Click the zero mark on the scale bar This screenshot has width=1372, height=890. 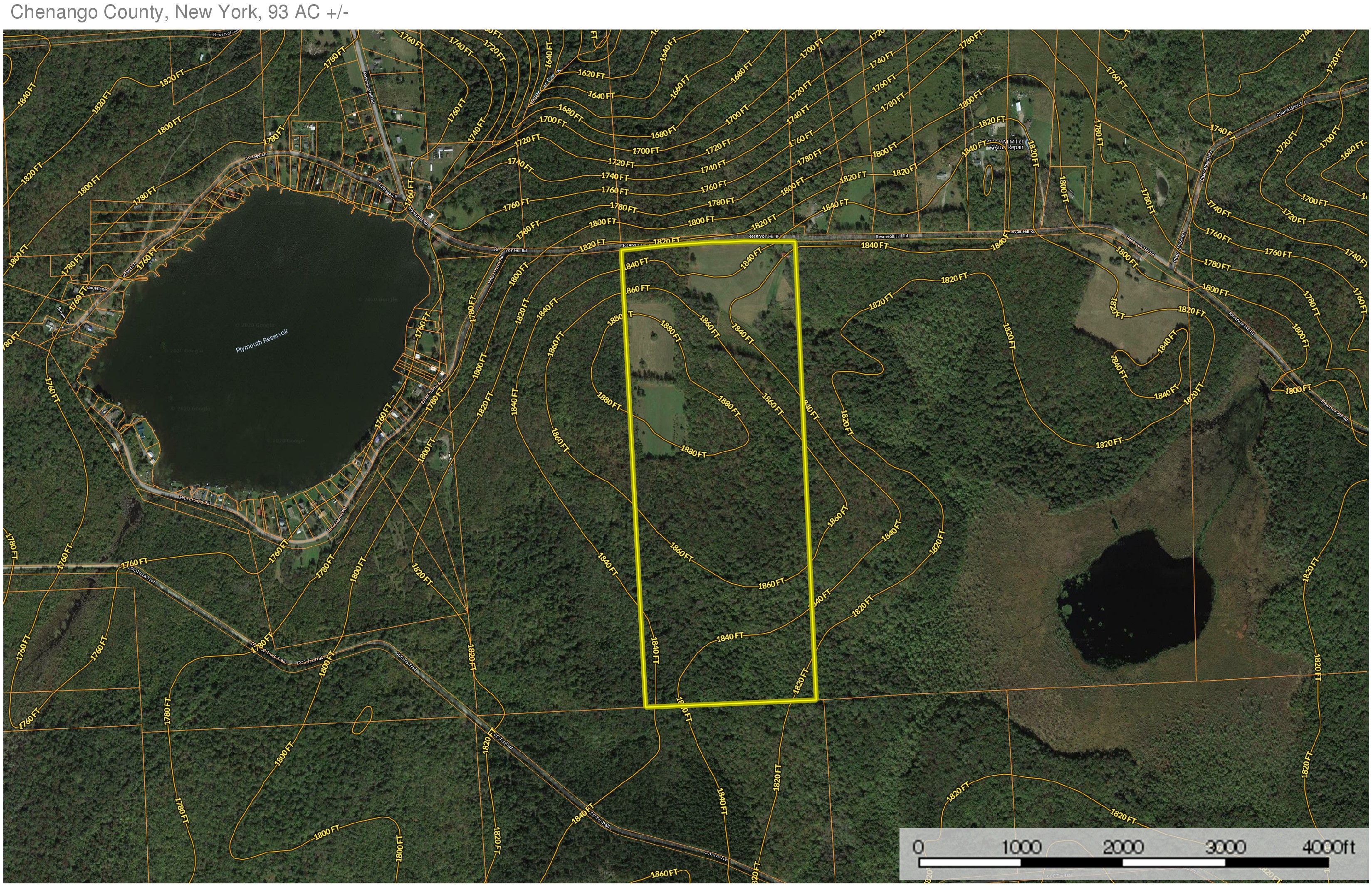point(918,847)
